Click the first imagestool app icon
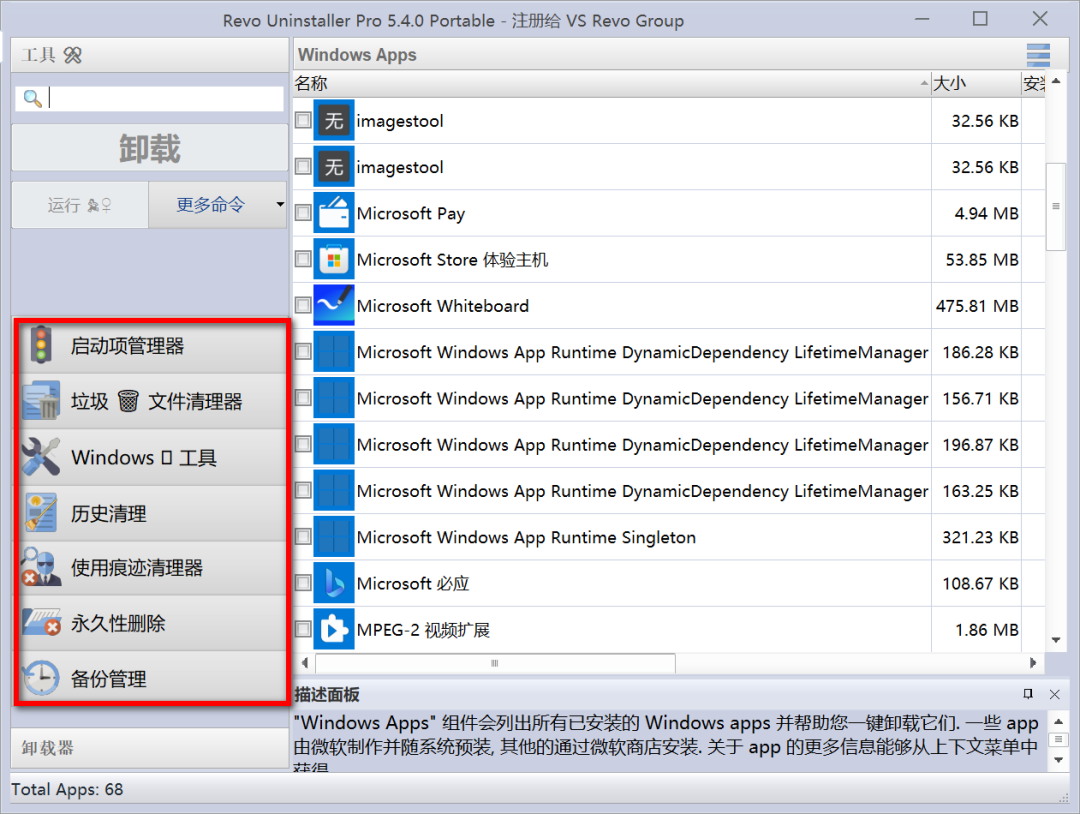 coord(334,121)
